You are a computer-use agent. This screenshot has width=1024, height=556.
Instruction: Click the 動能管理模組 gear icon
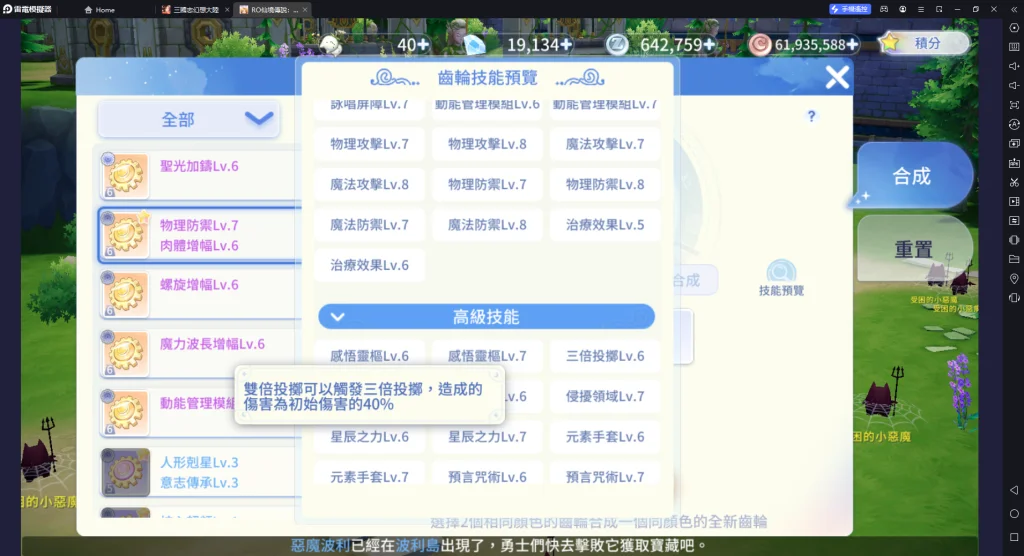125,412
